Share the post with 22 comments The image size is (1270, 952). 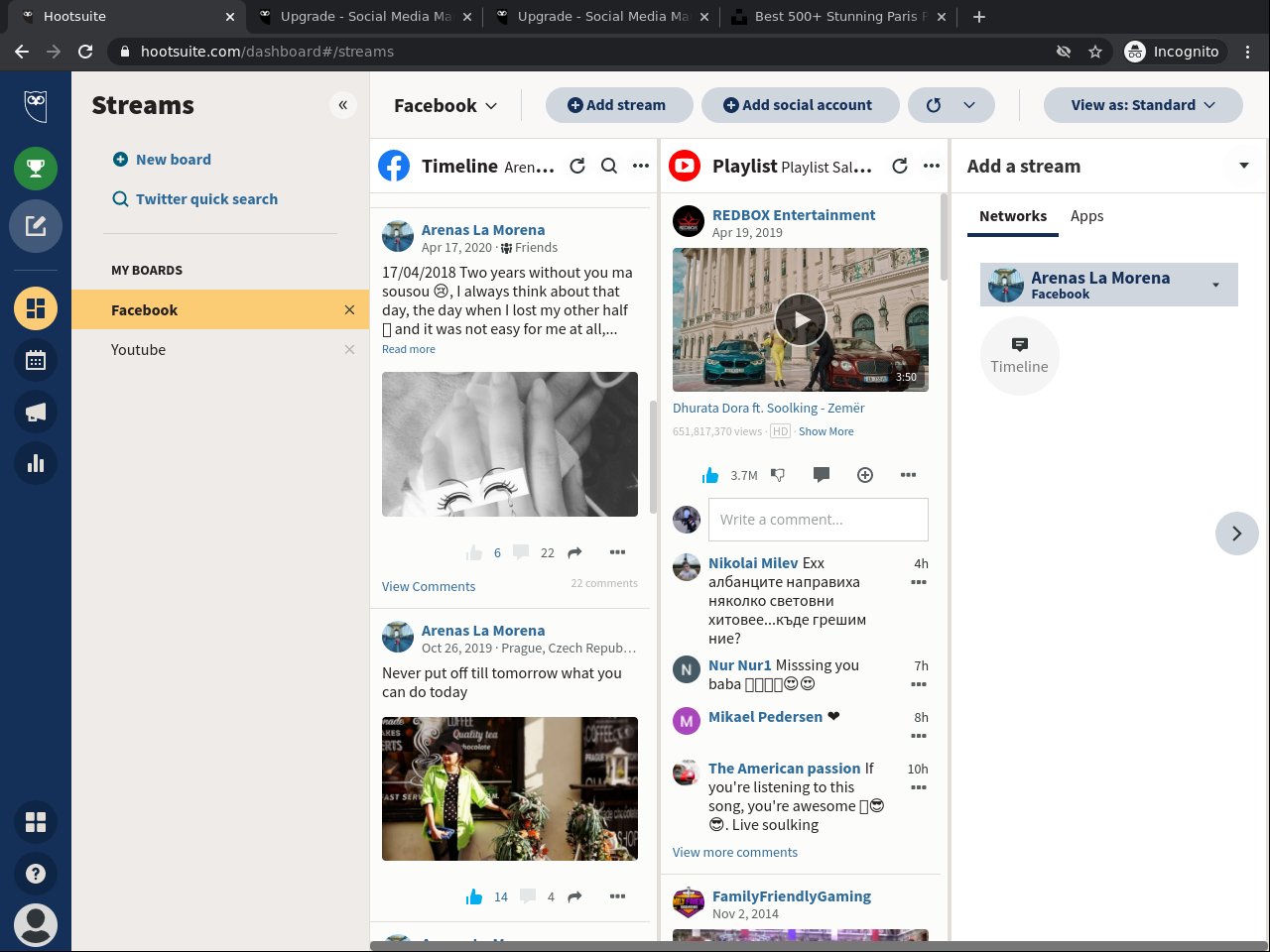(574, 552)
